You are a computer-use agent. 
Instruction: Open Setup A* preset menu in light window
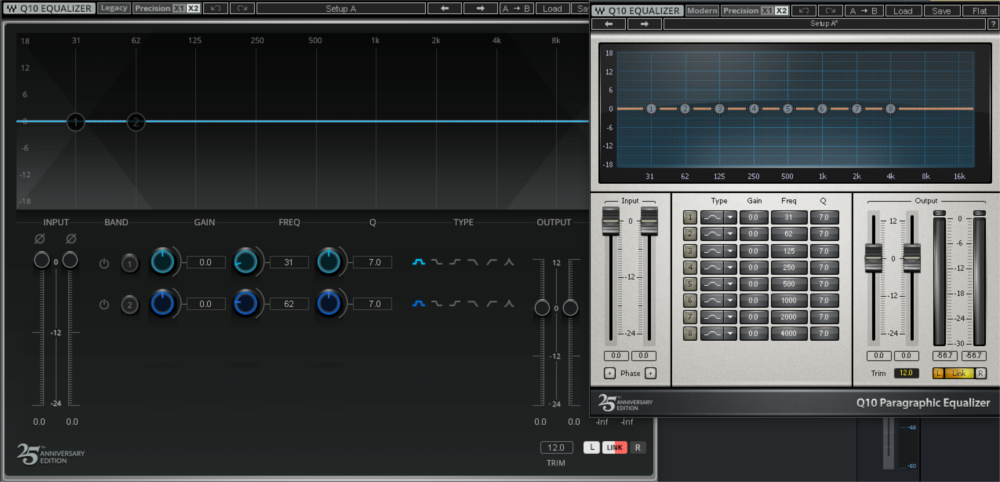pyautogui.click(x=824, y=24)
